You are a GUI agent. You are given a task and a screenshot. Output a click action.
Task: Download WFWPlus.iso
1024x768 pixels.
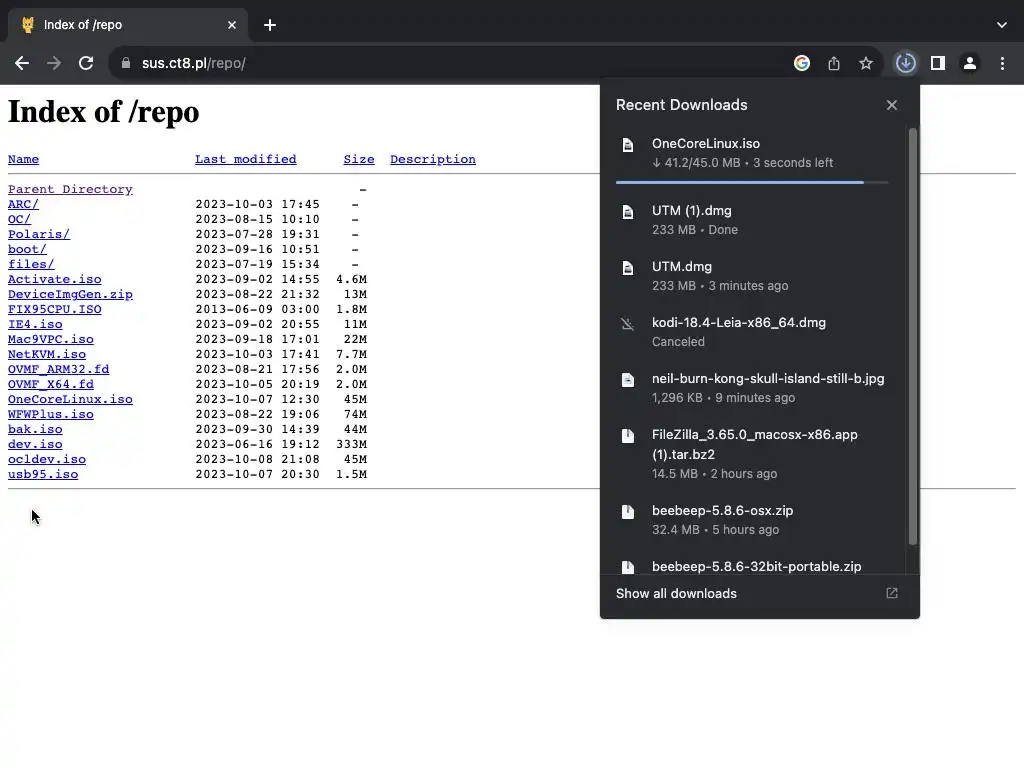(x=51, y=415)
